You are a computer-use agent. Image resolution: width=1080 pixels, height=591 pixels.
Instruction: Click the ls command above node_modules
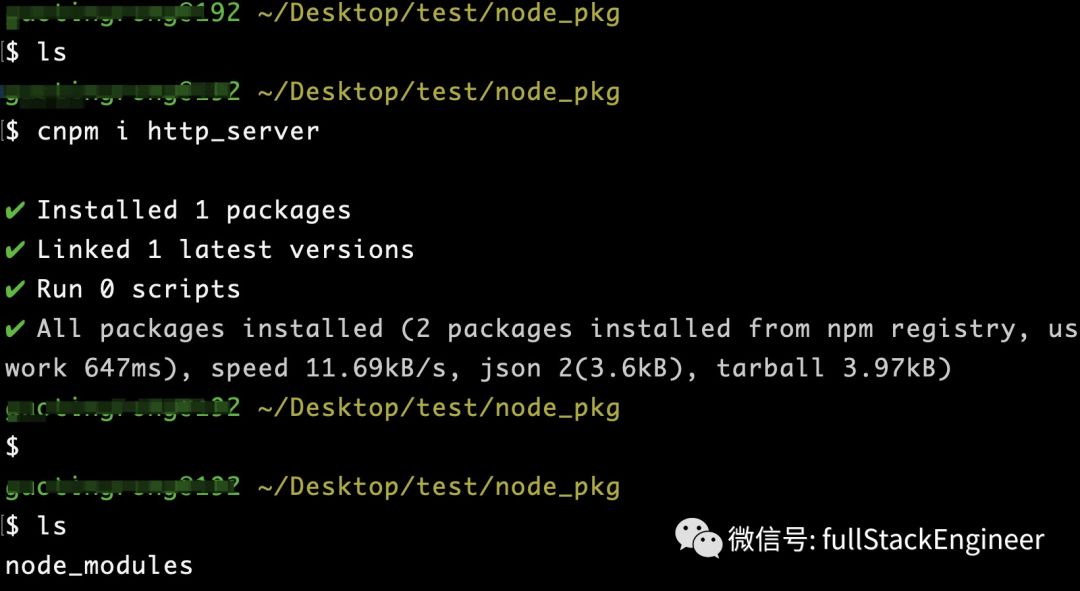coord(51,526)
